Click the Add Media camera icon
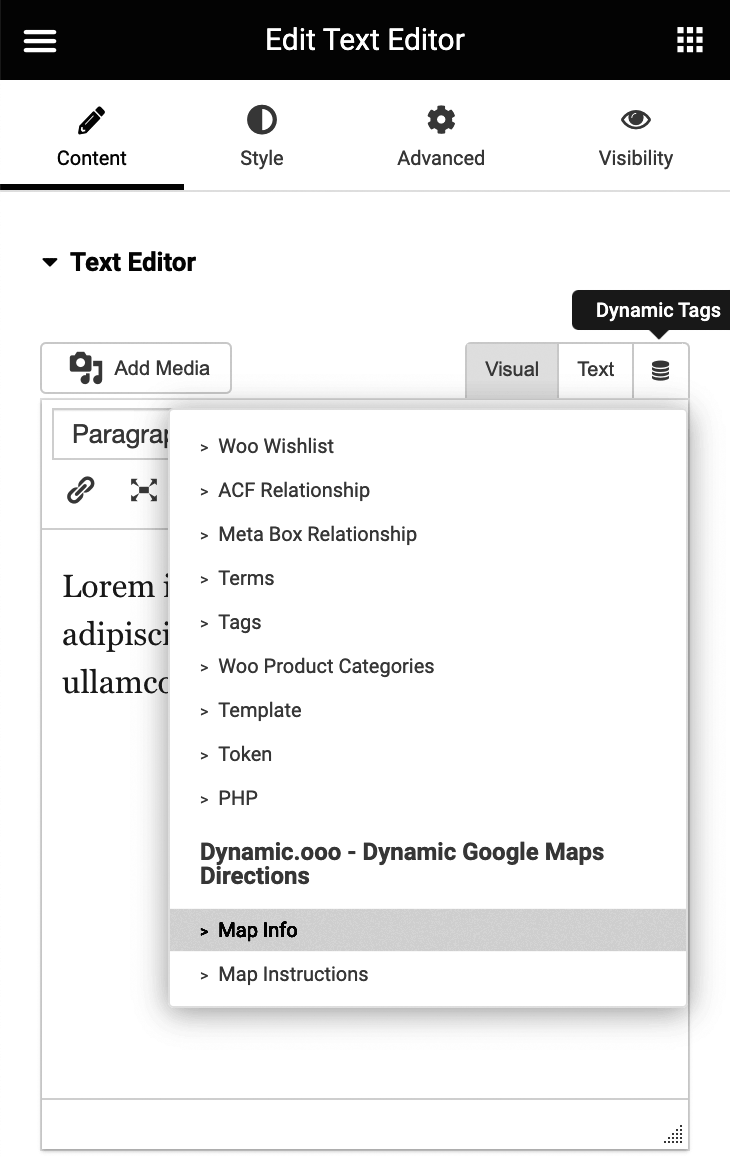The width and height of the screenshot is (730, 1158). tap(87, 368)
